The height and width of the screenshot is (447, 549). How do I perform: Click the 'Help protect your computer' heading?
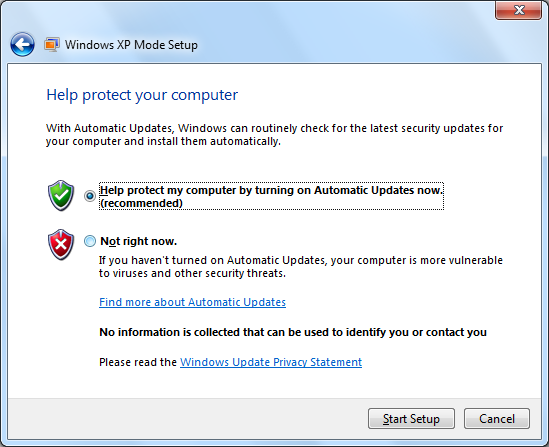142,95
